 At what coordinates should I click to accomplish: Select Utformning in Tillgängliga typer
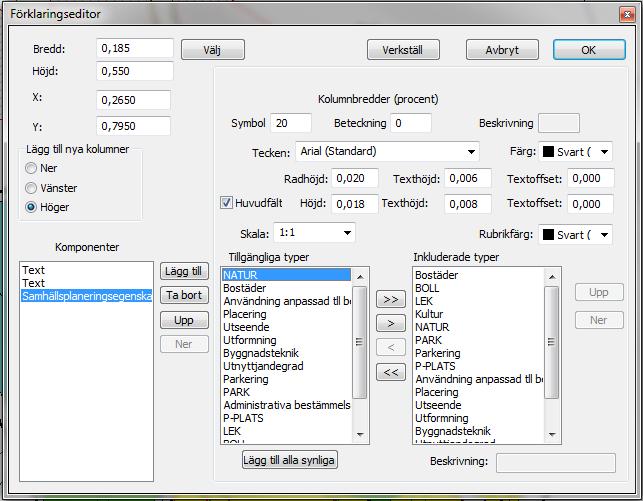pyautogui.click(x=286, y=340)
